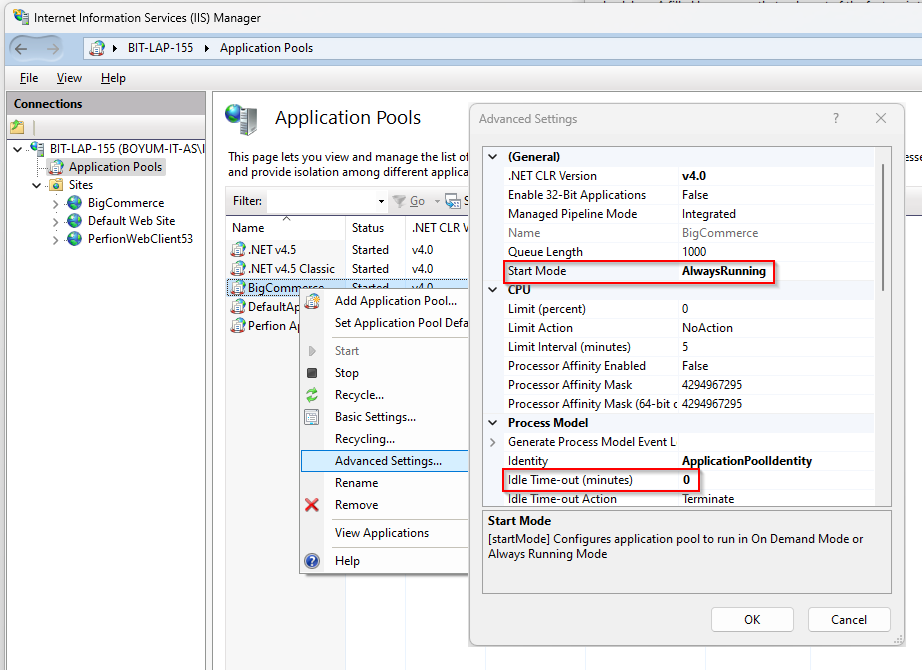Open Recycling... from context menu
This screenshot has width=922, height=671.
pos(365,439)
